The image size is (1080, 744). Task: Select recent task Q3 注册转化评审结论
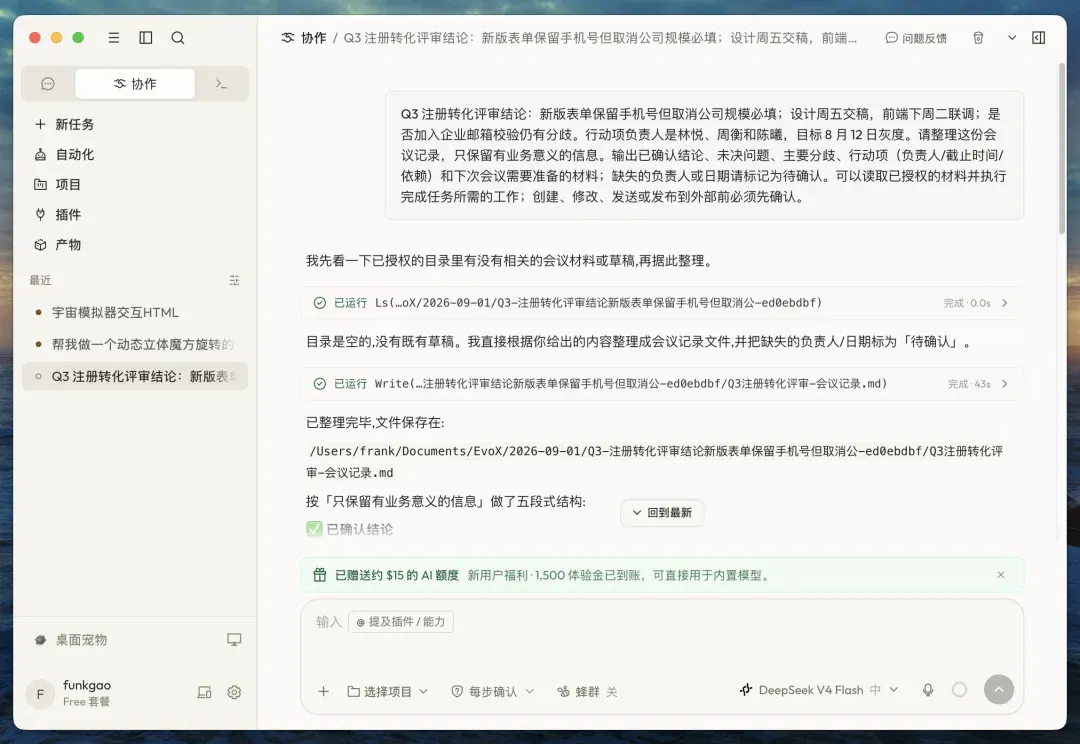pos(135,376)
